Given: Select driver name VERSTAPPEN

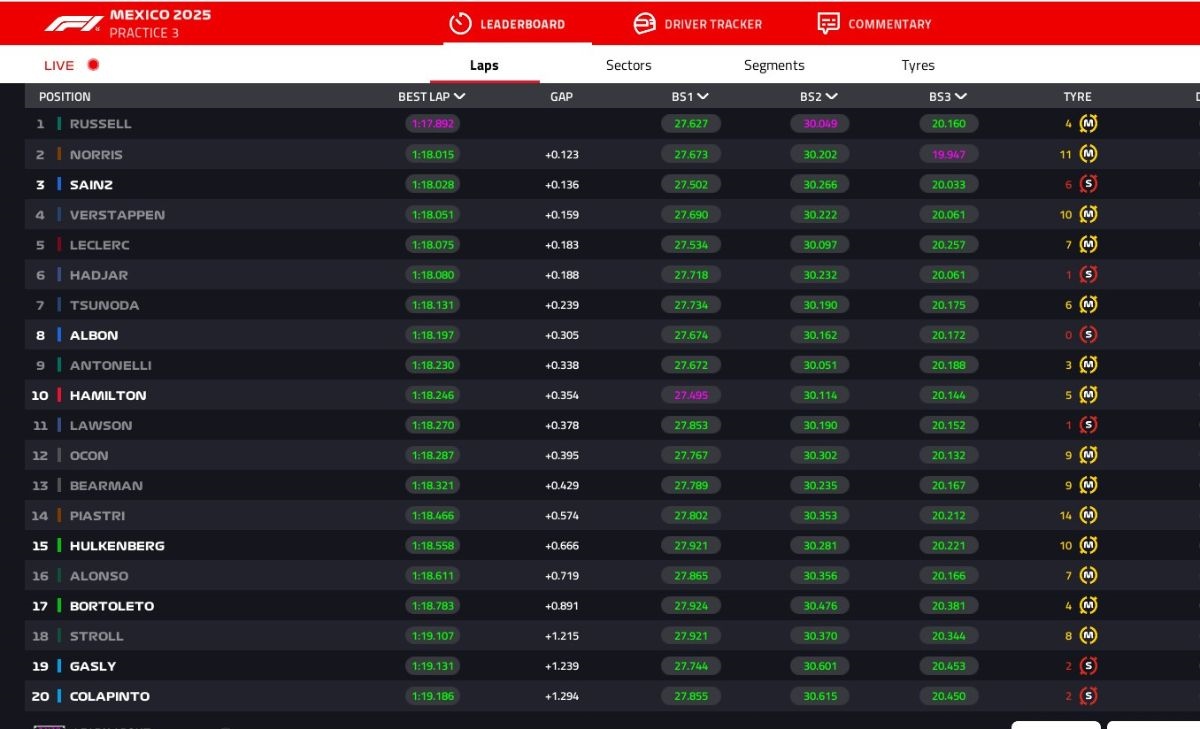Looking at the screenshot, I should click(x=117, y=215).
